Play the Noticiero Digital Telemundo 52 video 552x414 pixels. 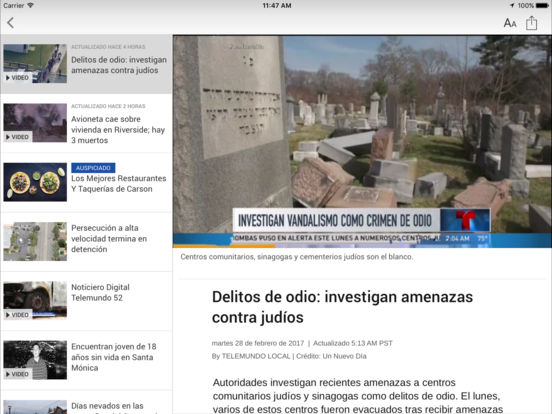(18, 314)
